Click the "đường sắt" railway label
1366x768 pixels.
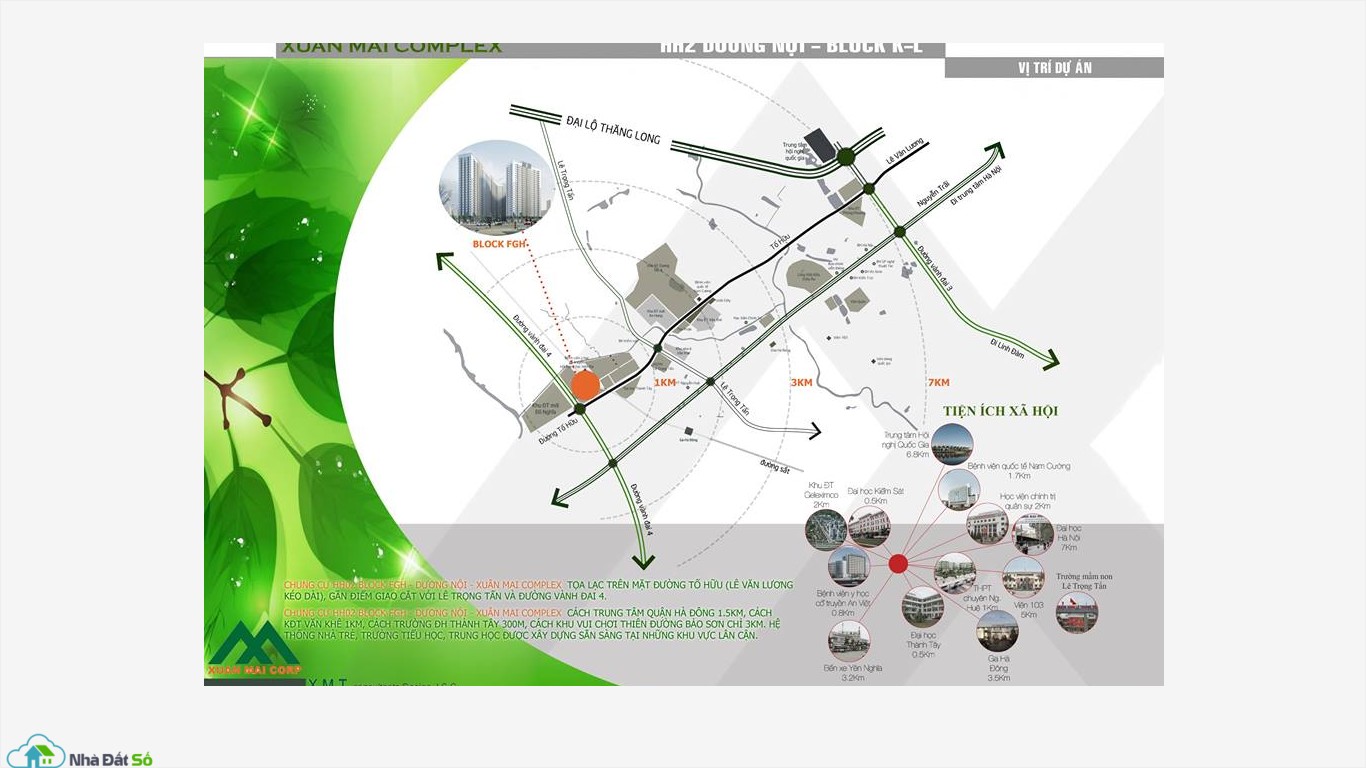tap(775, 465)
